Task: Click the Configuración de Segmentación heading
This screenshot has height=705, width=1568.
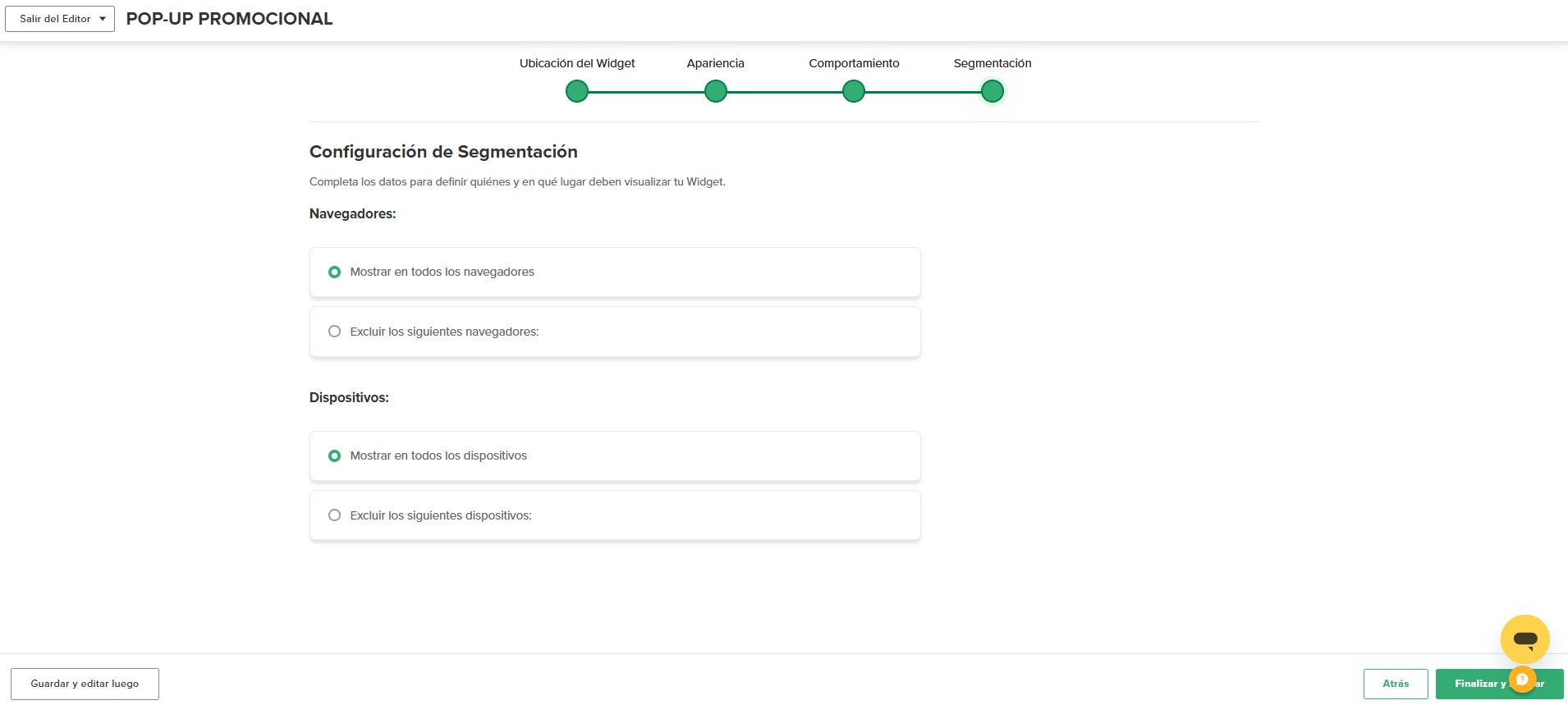Action: 443,152
